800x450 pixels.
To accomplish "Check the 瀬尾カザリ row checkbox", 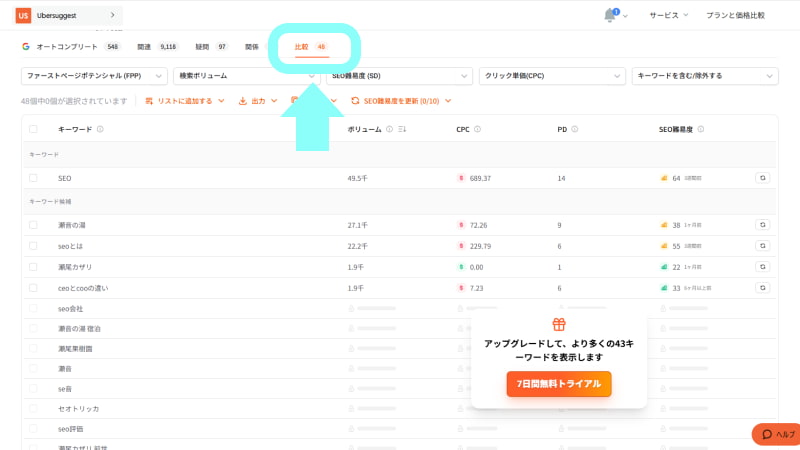I will click(x=33, y=267).
